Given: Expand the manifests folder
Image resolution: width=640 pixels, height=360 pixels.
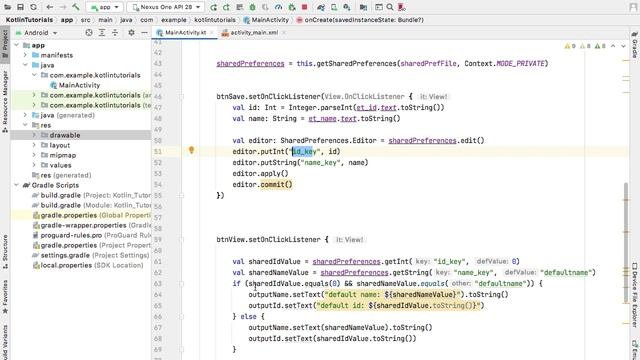Looking at the screenshot, I should click(x=25, y=55).
